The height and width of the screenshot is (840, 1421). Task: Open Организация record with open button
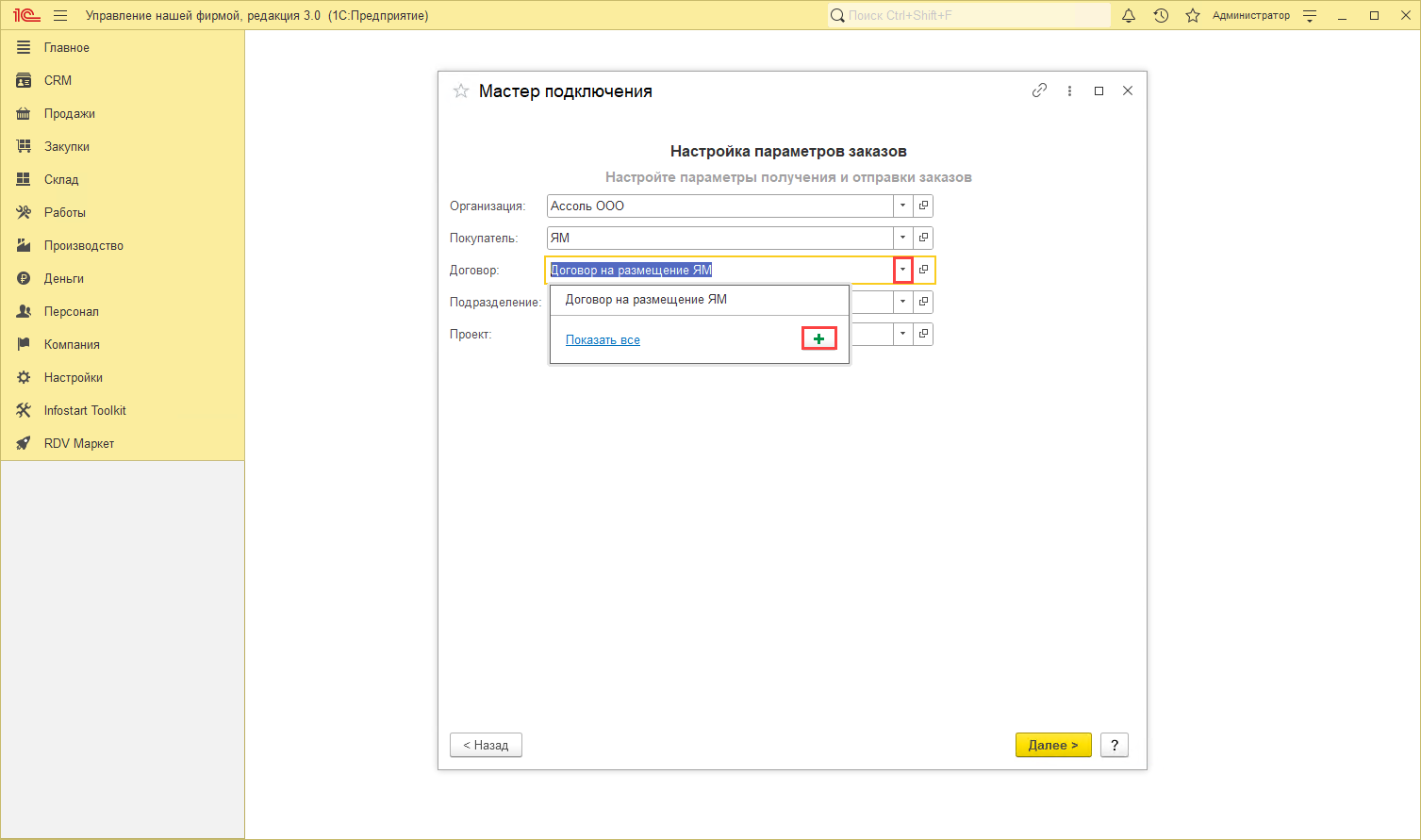(x=924, y=206)
